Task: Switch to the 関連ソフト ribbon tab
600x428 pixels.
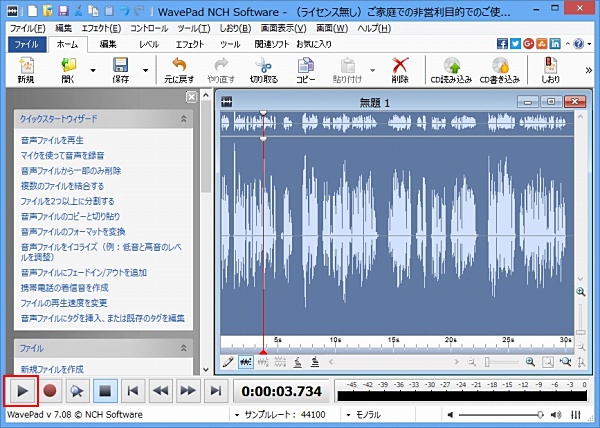Action: click(271, 44)
